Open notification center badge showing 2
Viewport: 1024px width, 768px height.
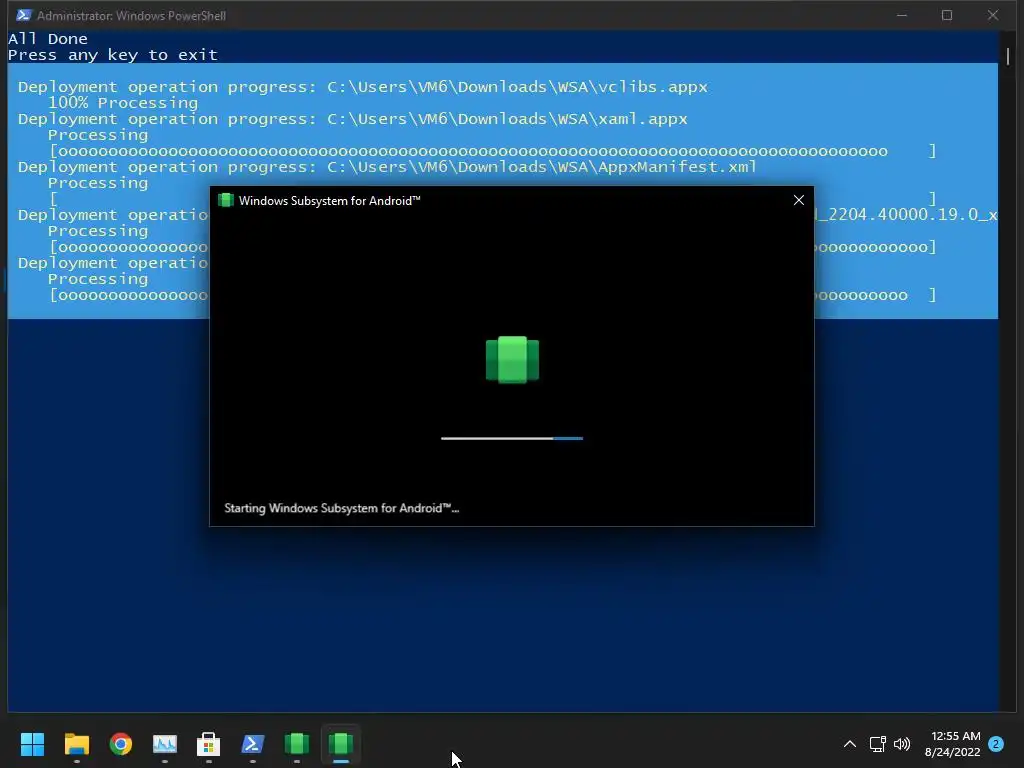point(996,744)
